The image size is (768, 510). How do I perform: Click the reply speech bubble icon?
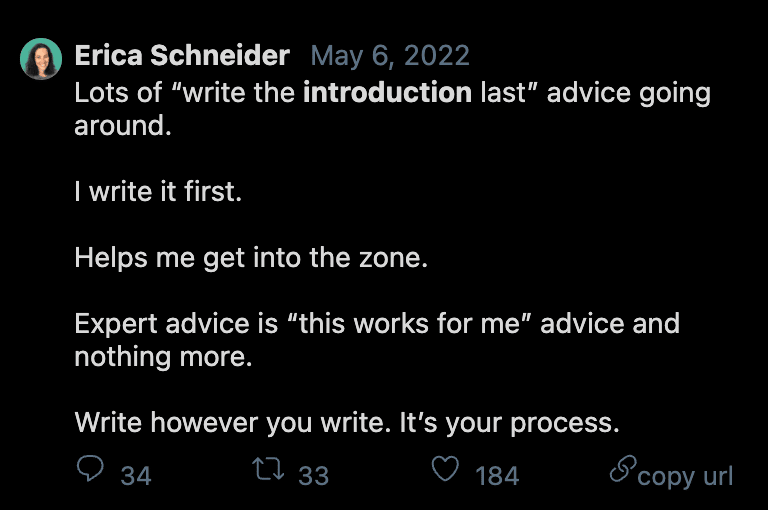pos(90,469)
